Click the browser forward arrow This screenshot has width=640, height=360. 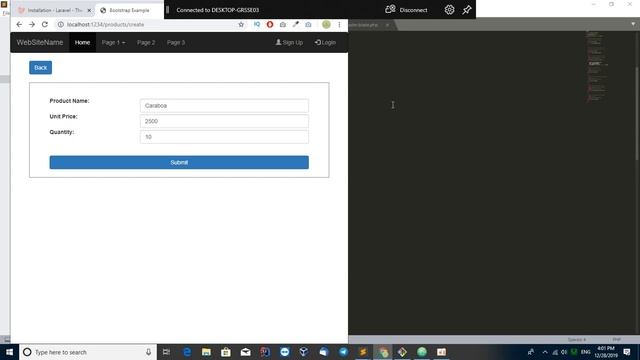point(32,24)
